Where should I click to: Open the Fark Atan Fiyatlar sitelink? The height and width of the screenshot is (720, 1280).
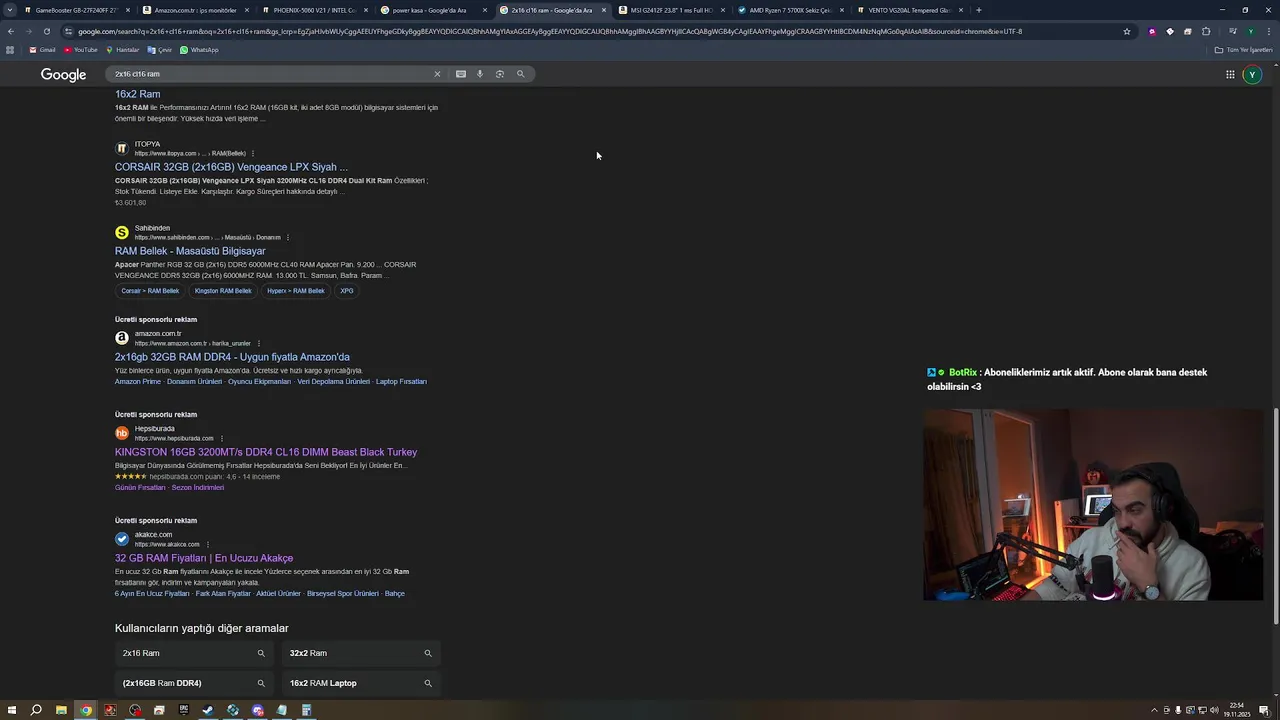click(x=223, y=593)
